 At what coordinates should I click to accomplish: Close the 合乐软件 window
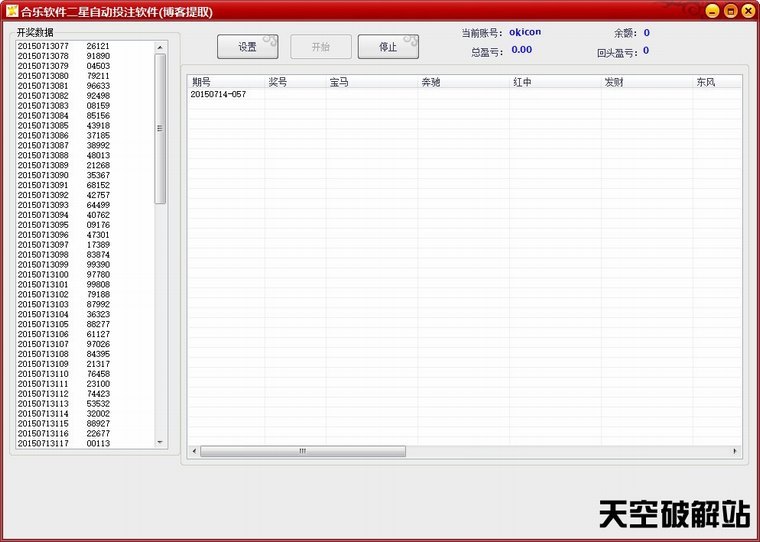(x=747, y=11)
